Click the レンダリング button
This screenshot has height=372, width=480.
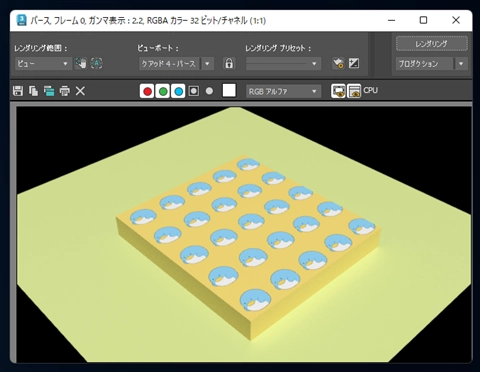(432, 44)
